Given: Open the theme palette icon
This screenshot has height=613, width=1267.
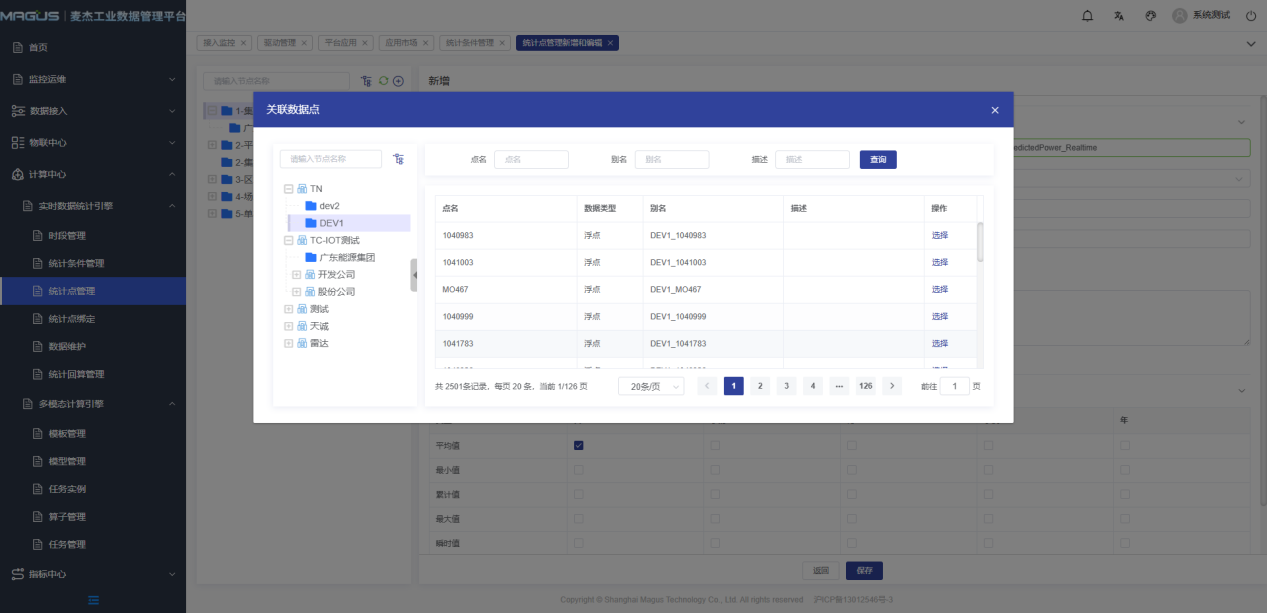Looking at the screenshot, I should [x=1150, y=16].
